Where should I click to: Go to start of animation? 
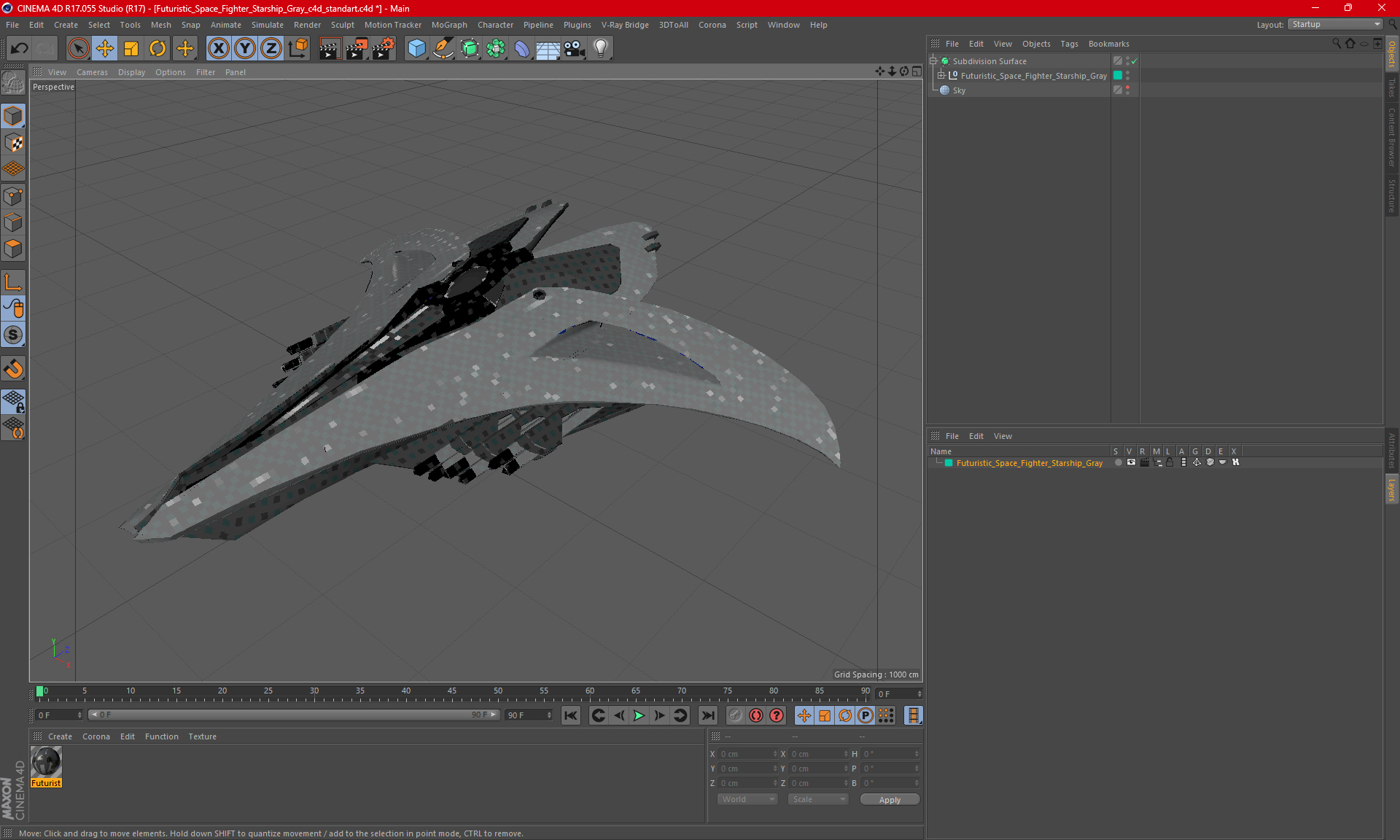[571, 715]
